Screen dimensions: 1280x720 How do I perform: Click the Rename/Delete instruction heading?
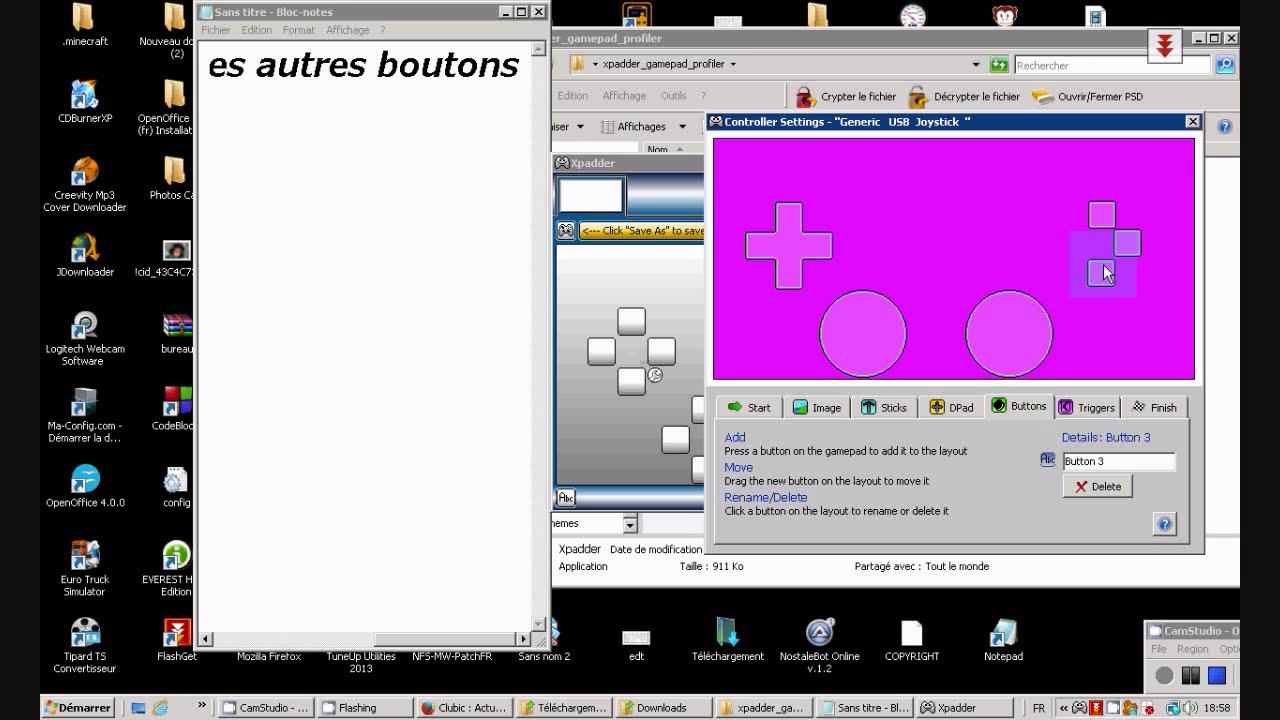765,497
